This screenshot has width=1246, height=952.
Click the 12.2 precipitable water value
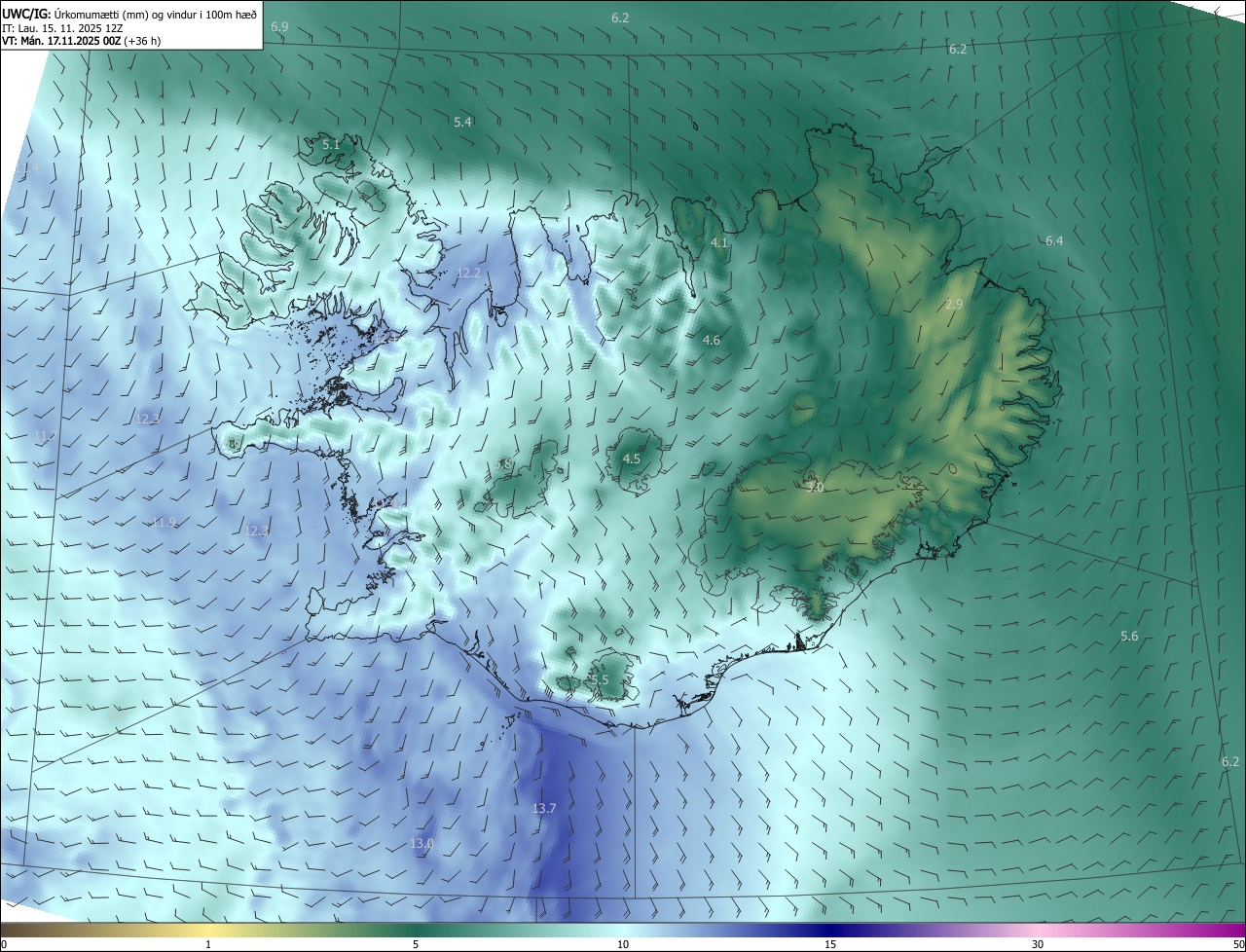tap(468, 273)
